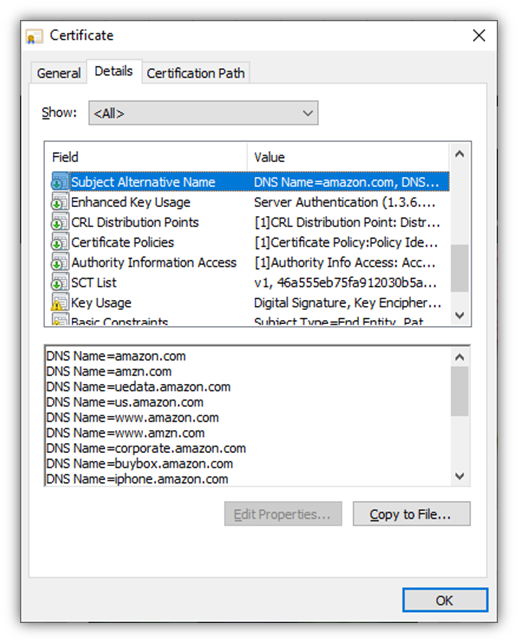Click the 'DNS Name=amazon.com, DNS...' value
Image resolution: width=518 pixels, height=643 pixels.
[347, 182]
